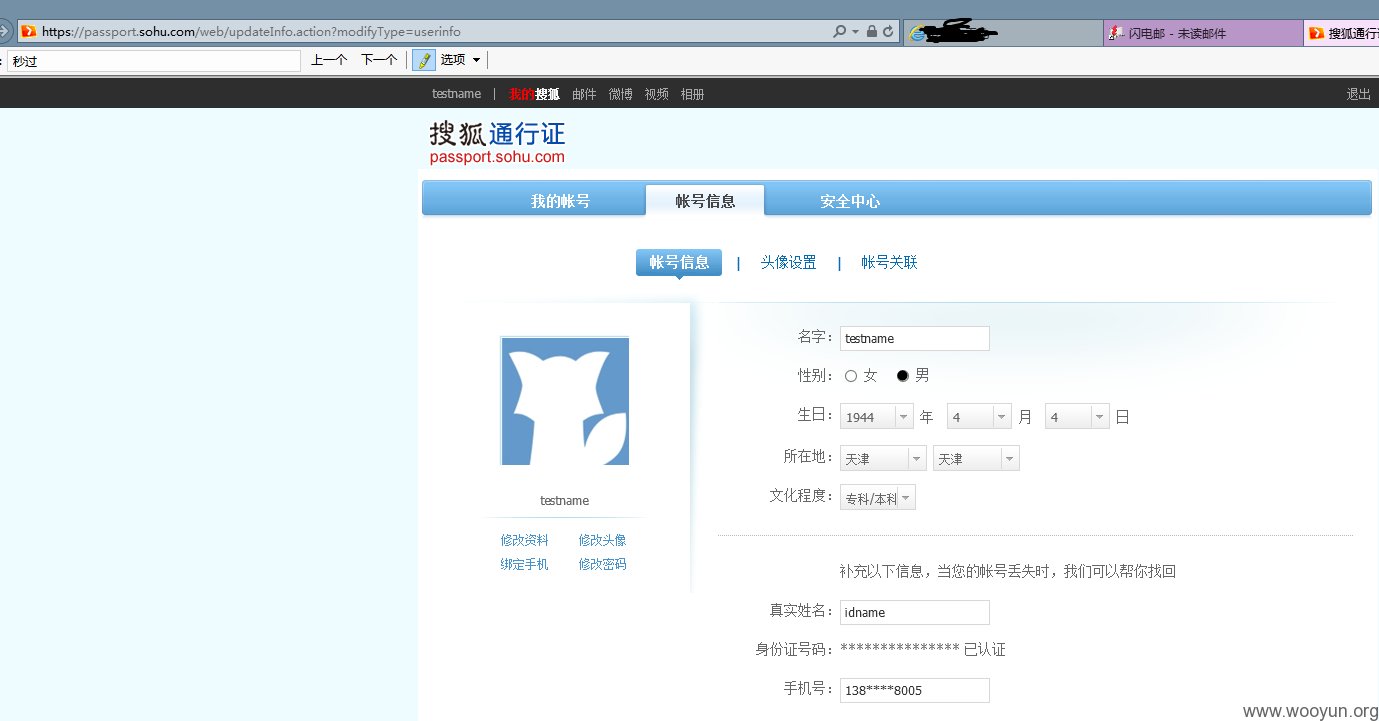This screenshot has height=721, width=1379.
Task: Select the 帐号信息 sub-tab pill
Action: [679, 262]
